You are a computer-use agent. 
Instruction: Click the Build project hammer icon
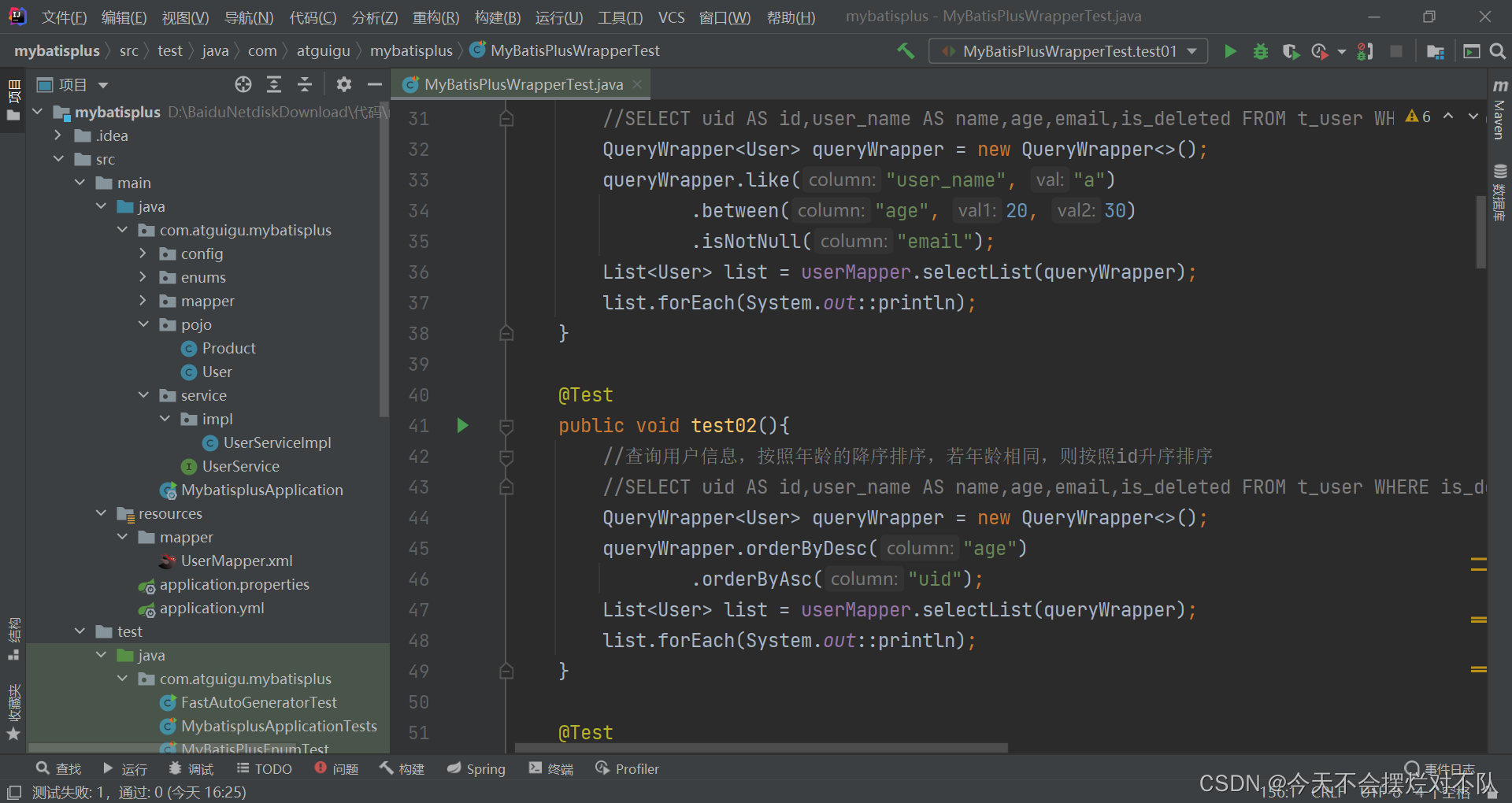[x=906, y=51]
